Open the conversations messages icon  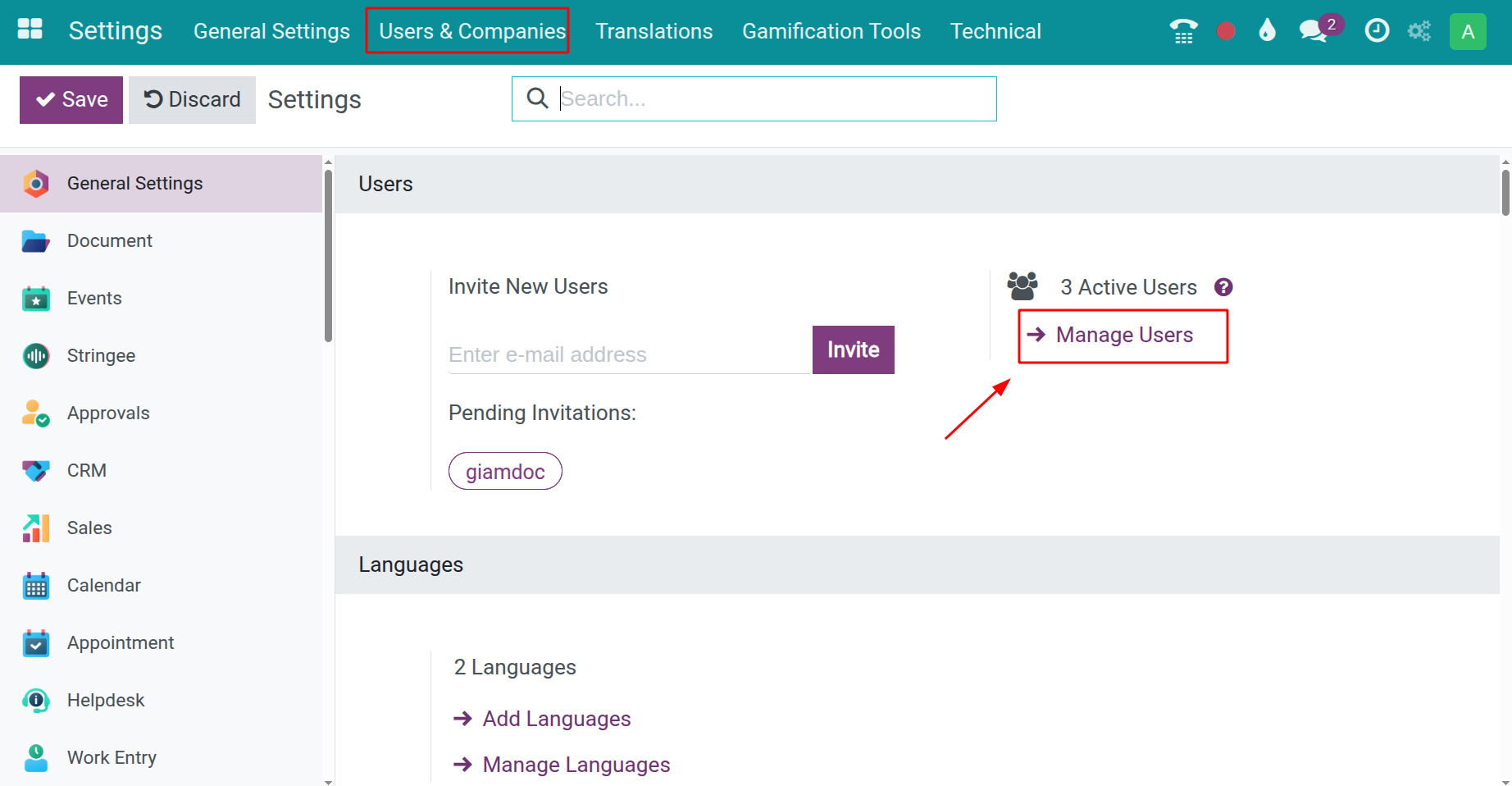[x=1314, y=31]
